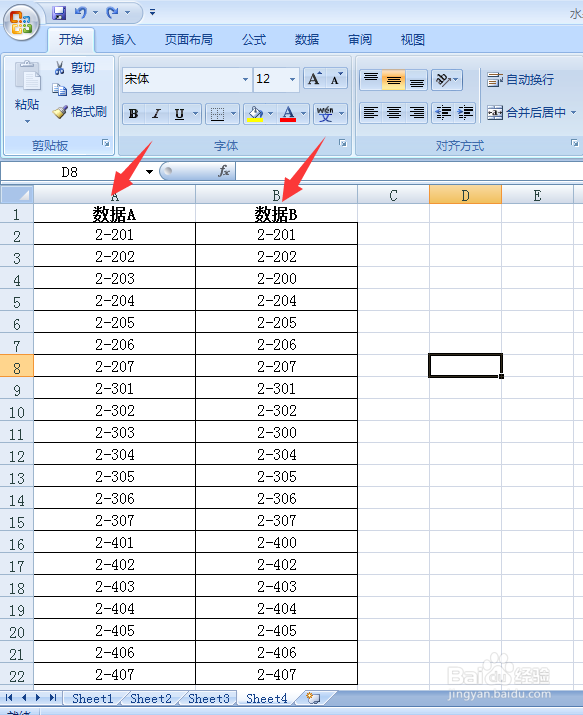Image resolution: width=583 pixels, height=715 pixels.
Task: Open the 宋体 font name dropdown
Action: 245,79
